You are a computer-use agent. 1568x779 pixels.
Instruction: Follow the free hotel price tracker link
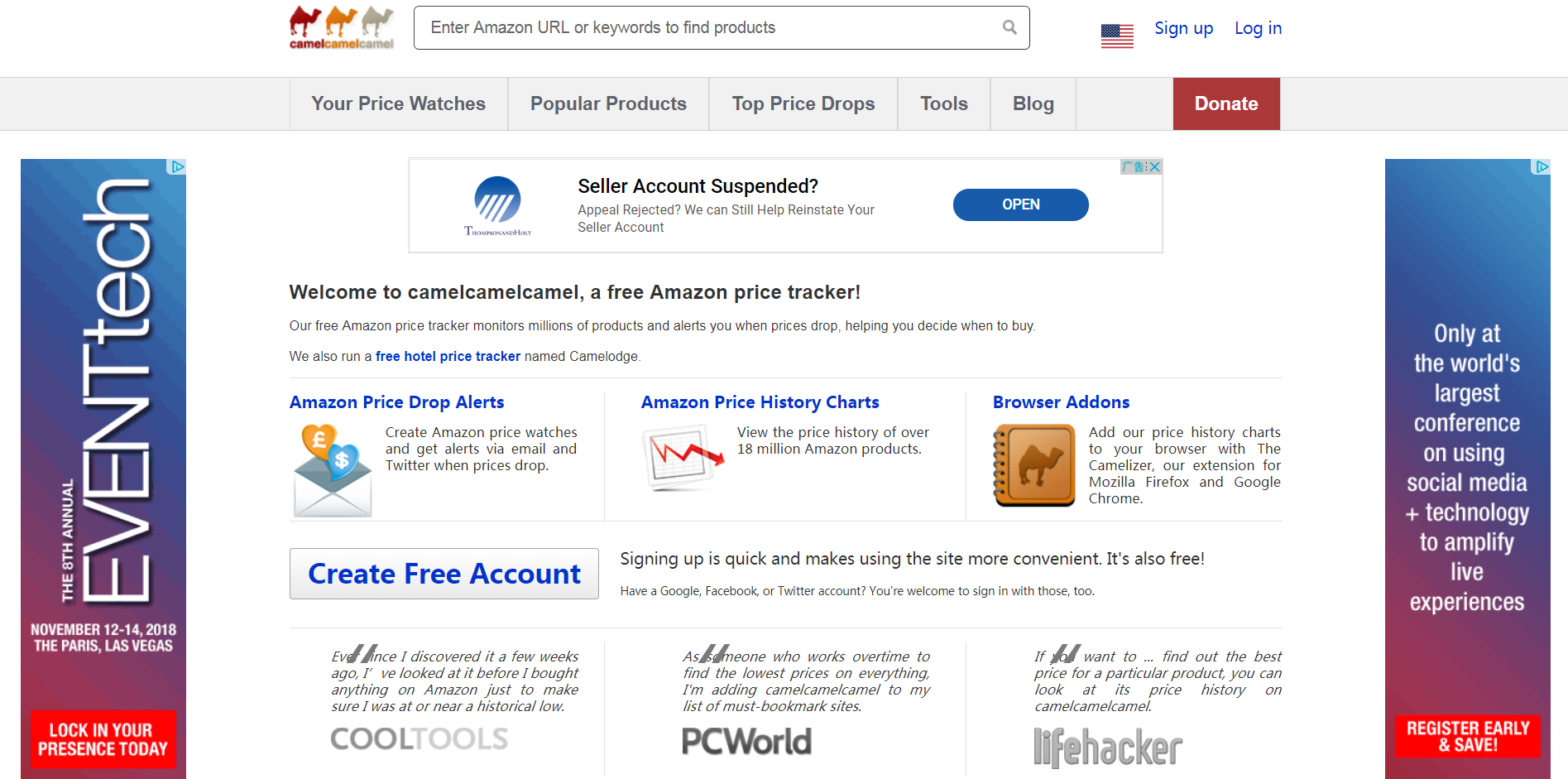448,356
